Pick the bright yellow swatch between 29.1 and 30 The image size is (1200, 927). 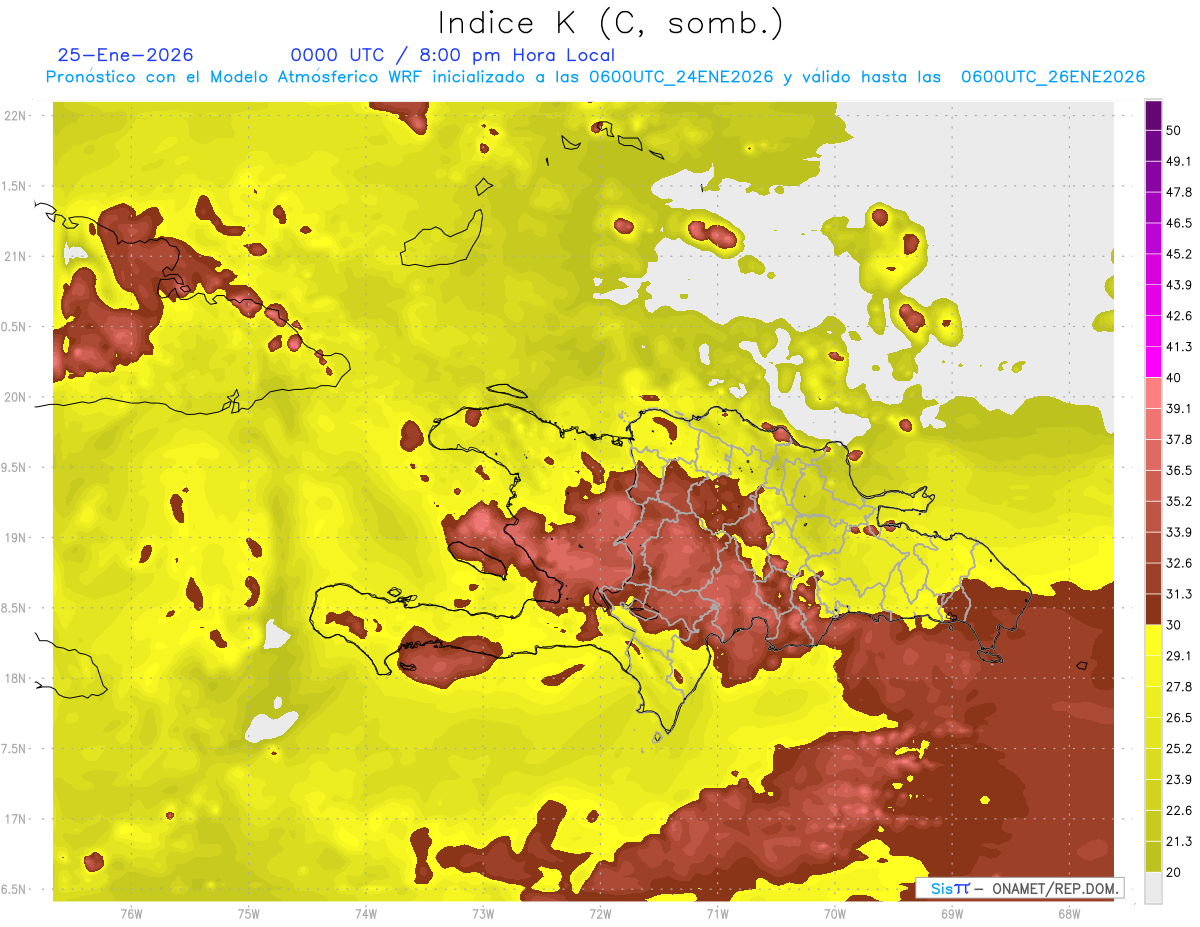pyautogui.click(x=1153, y=641)
